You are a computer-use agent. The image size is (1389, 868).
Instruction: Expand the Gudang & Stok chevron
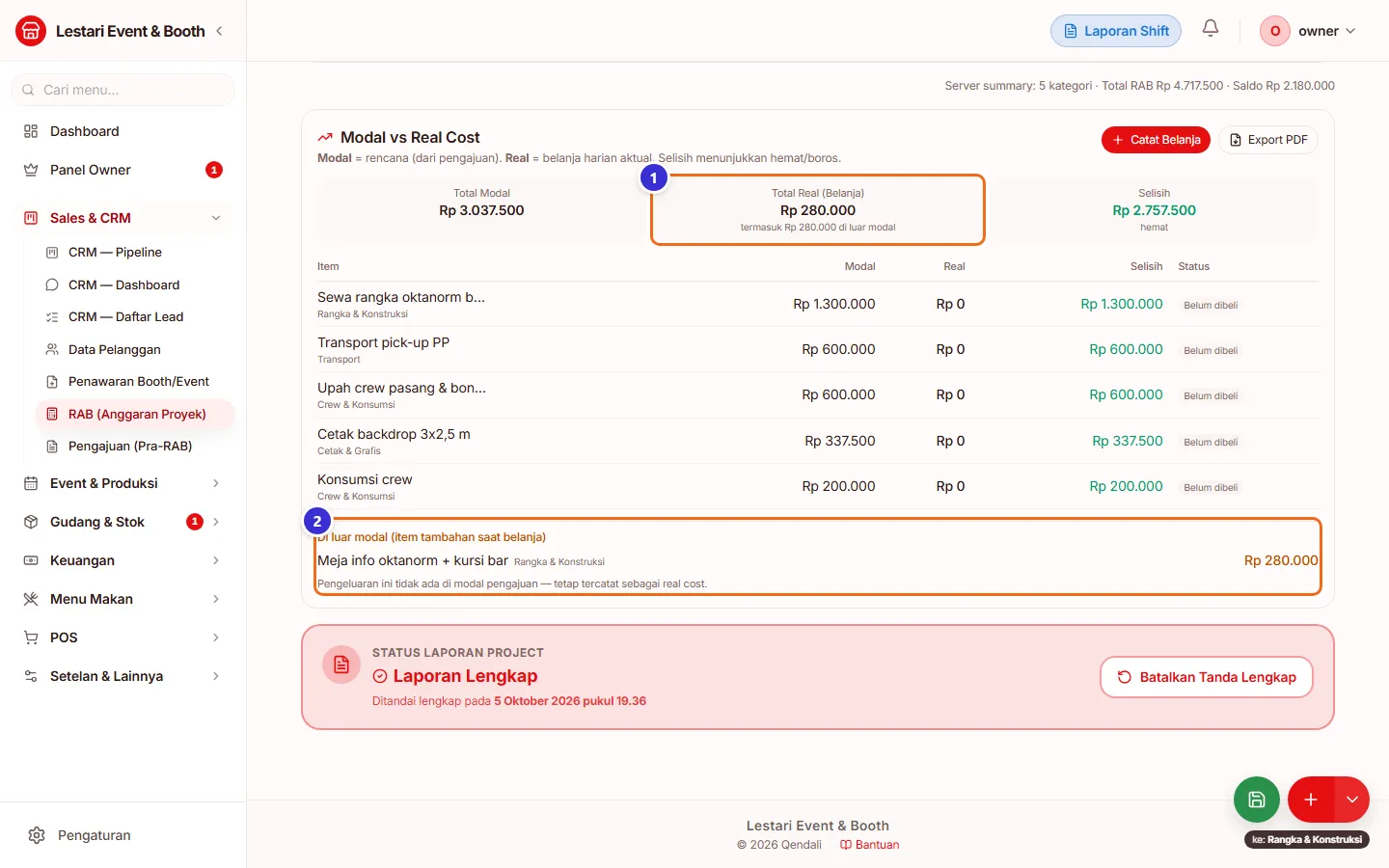click(x=216, y=522)
